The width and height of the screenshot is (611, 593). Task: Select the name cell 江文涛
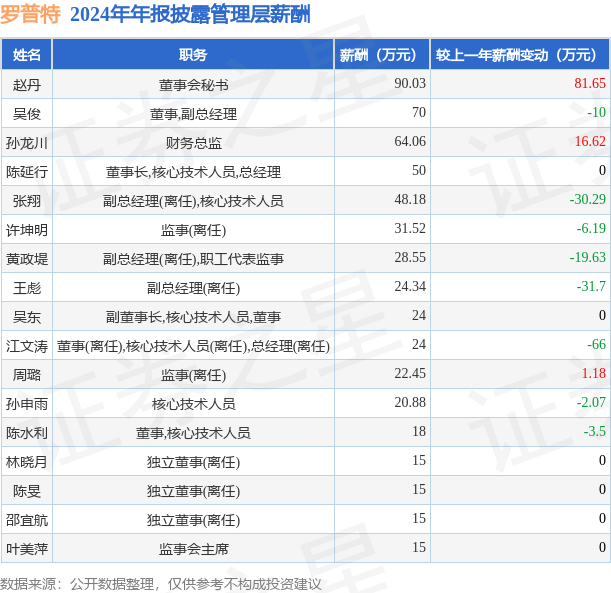pyautogui.click(x=26, y=346)
